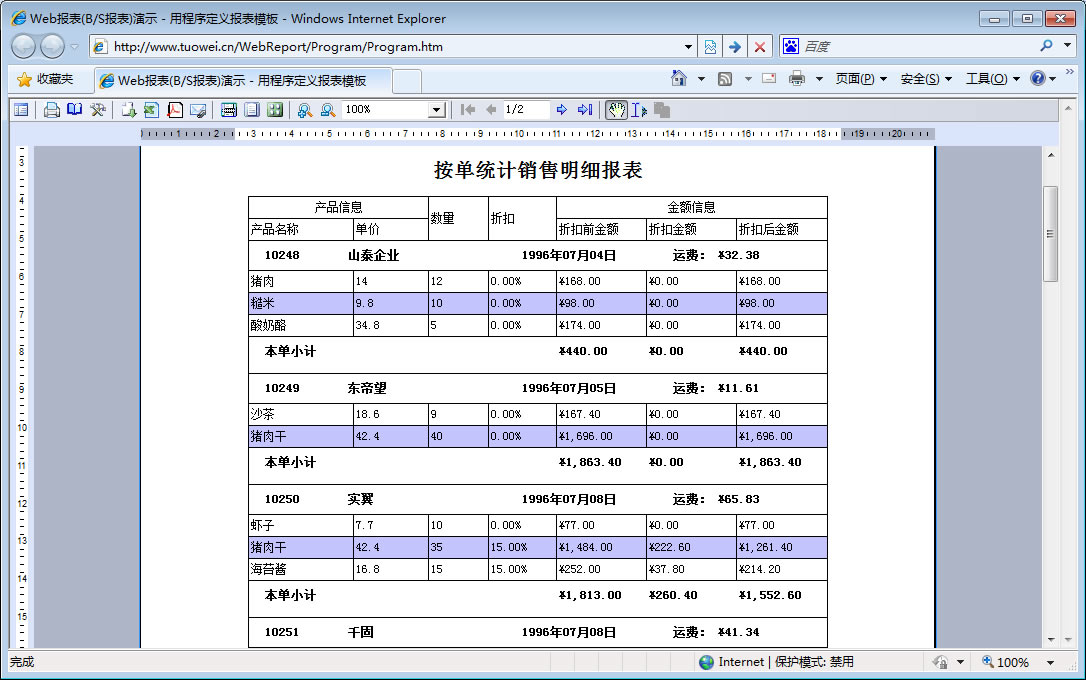
Task: Send the report by email icon
Action: [x=198, y=110]
